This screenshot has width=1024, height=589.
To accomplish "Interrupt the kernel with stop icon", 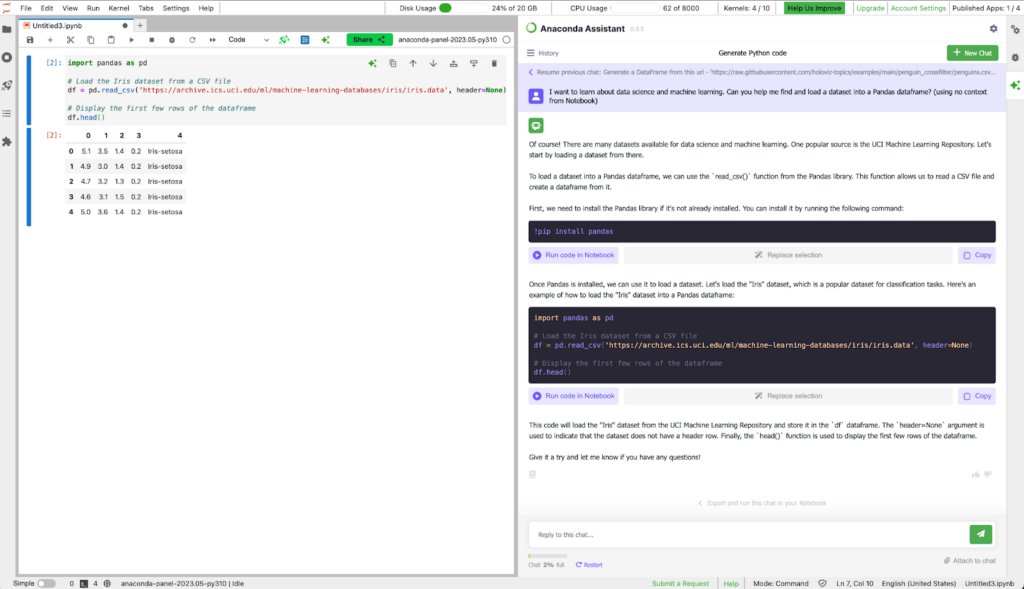I will pyautogui.click(x=152, y=40).
